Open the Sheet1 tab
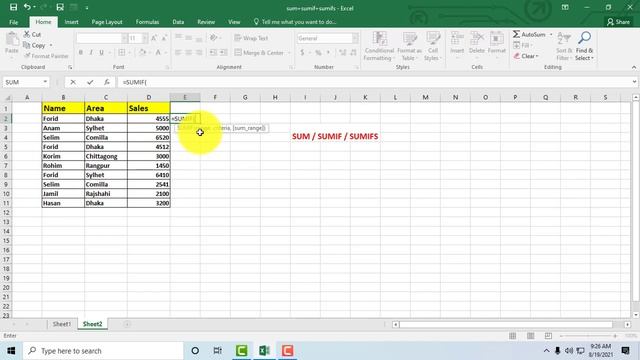This screenshot has width=640, height=360. (x=62, y=324)
